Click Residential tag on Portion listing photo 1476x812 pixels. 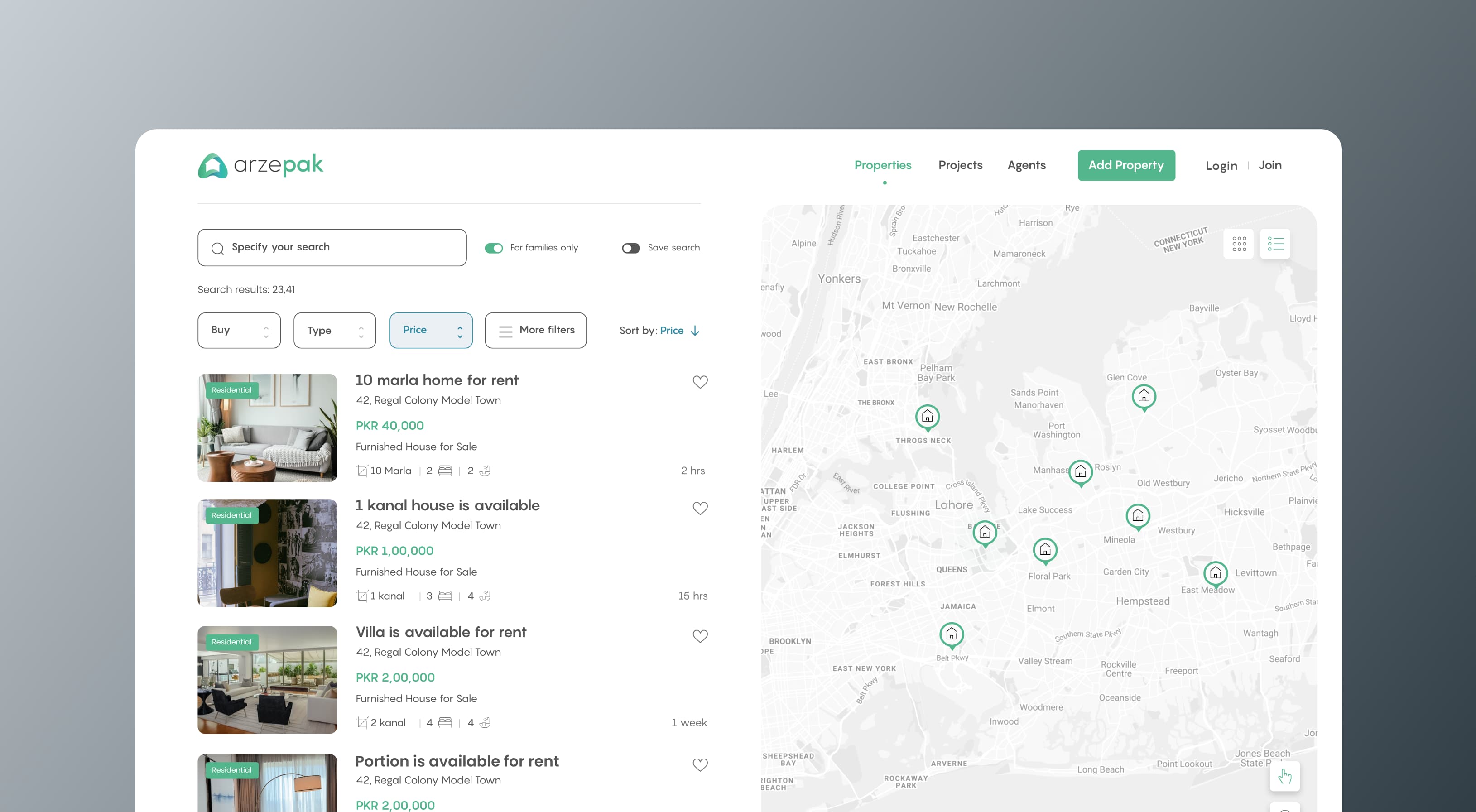pyautogui.click(x=231, y=769)
